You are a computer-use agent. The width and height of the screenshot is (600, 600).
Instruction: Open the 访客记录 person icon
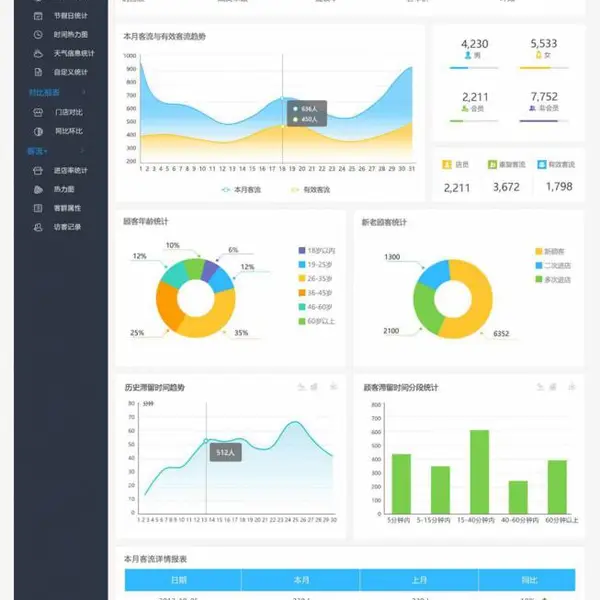[x=38, y=227]
